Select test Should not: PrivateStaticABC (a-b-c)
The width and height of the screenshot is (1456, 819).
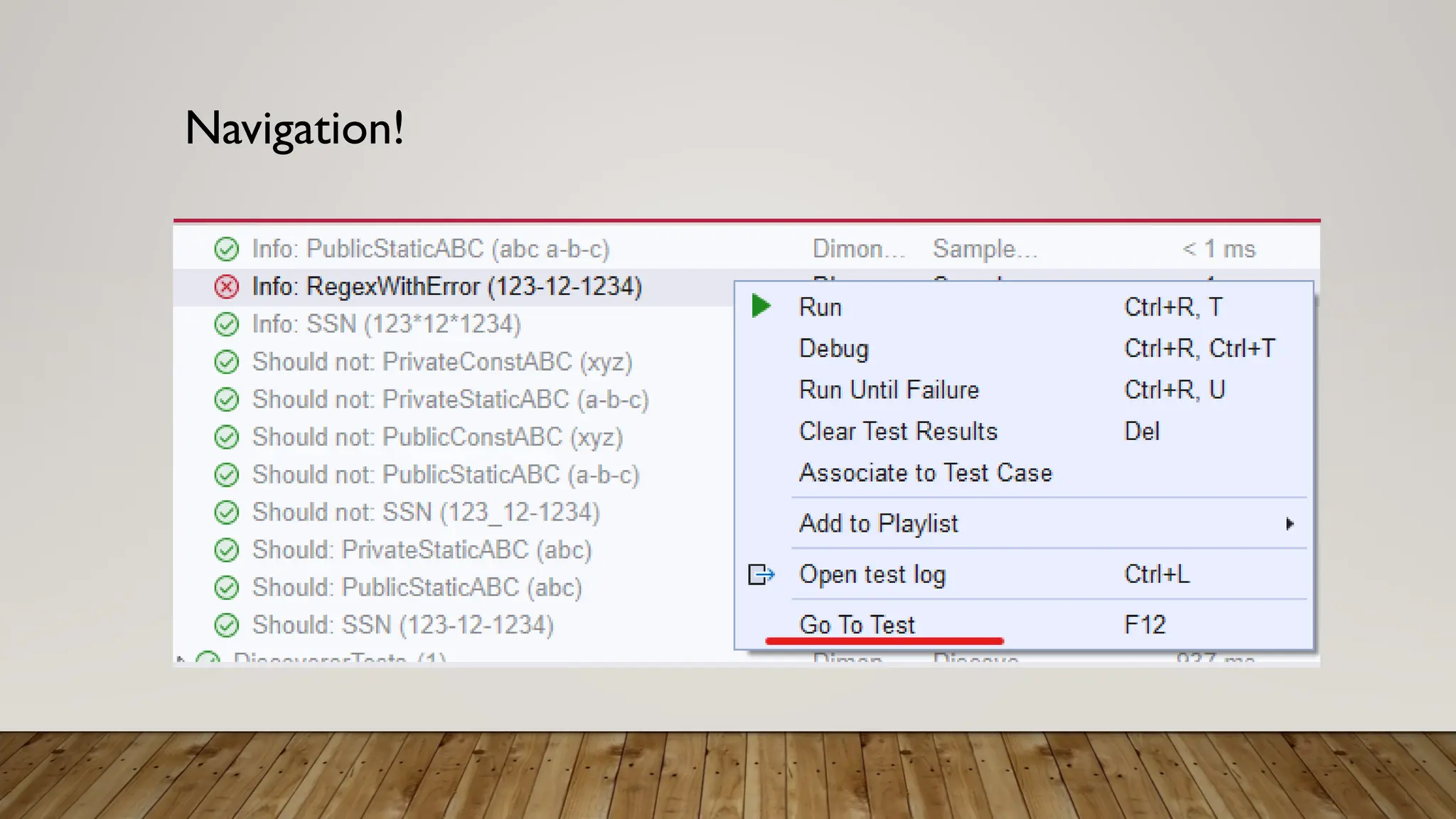click(x=450, y=400)
